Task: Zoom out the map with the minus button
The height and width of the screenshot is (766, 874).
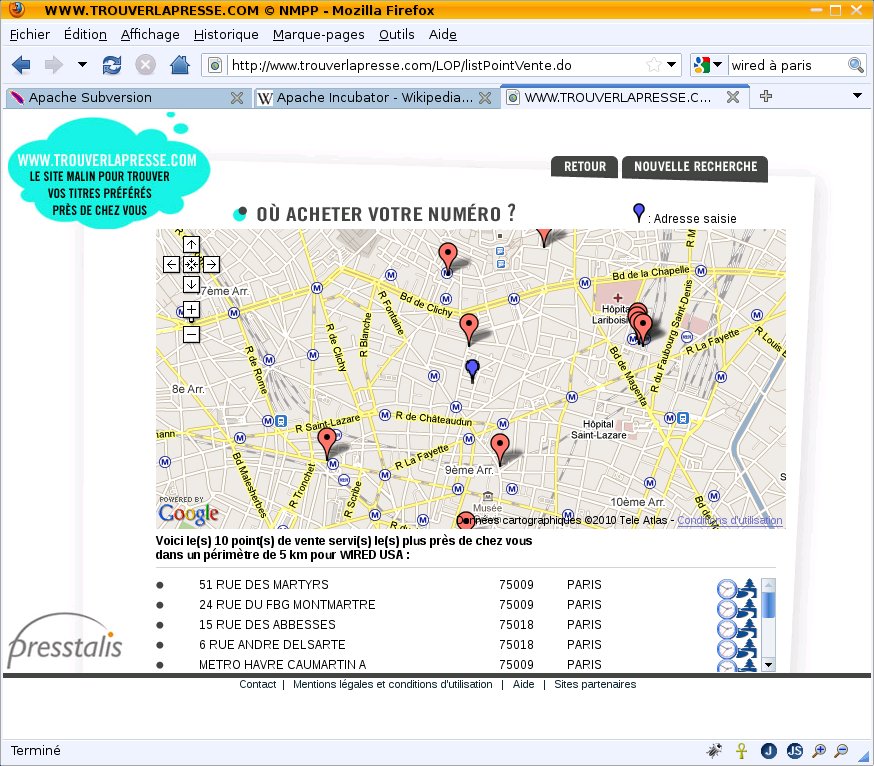Action: 191,334
